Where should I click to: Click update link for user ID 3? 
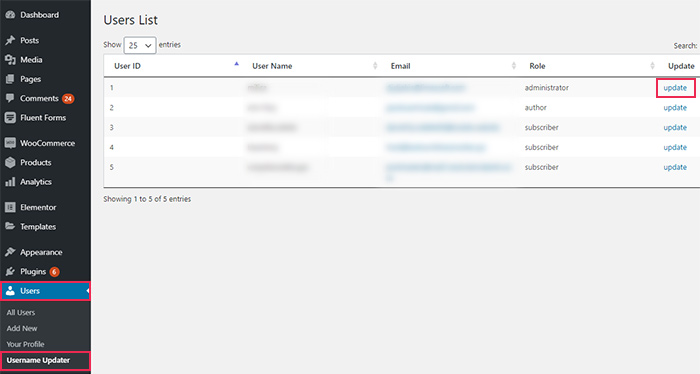(675, 128)
